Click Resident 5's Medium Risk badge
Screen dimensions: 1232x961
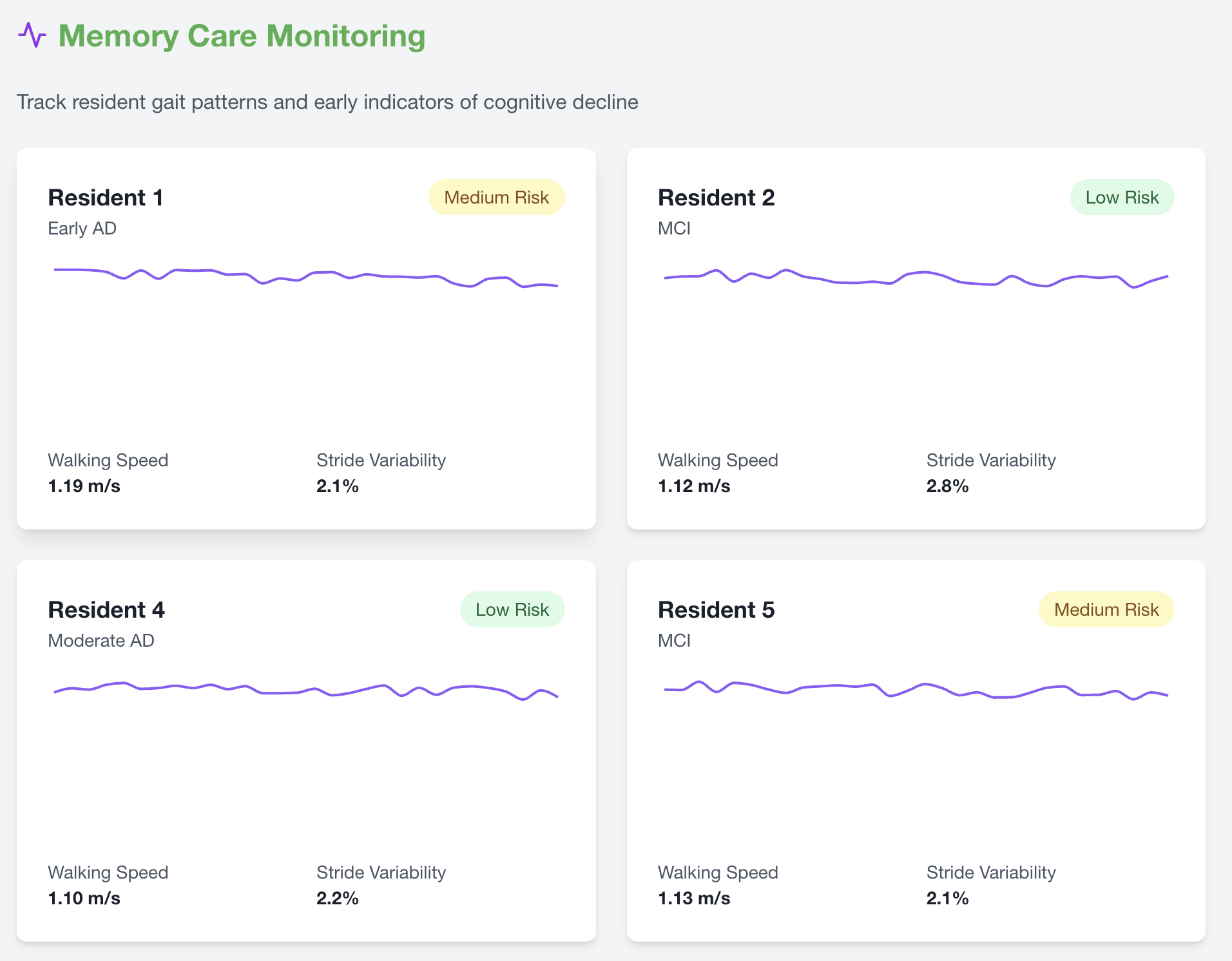(x=1106, y=609)
